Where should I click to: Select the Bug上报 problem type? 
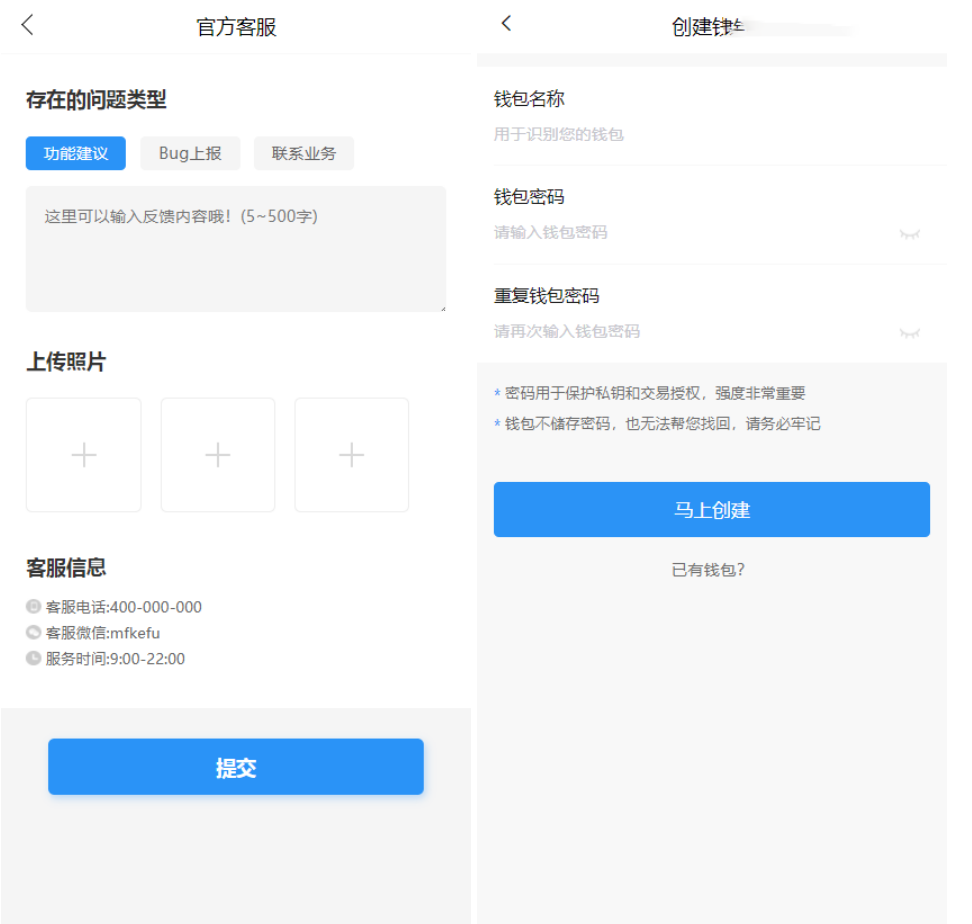tap(190, 154)
